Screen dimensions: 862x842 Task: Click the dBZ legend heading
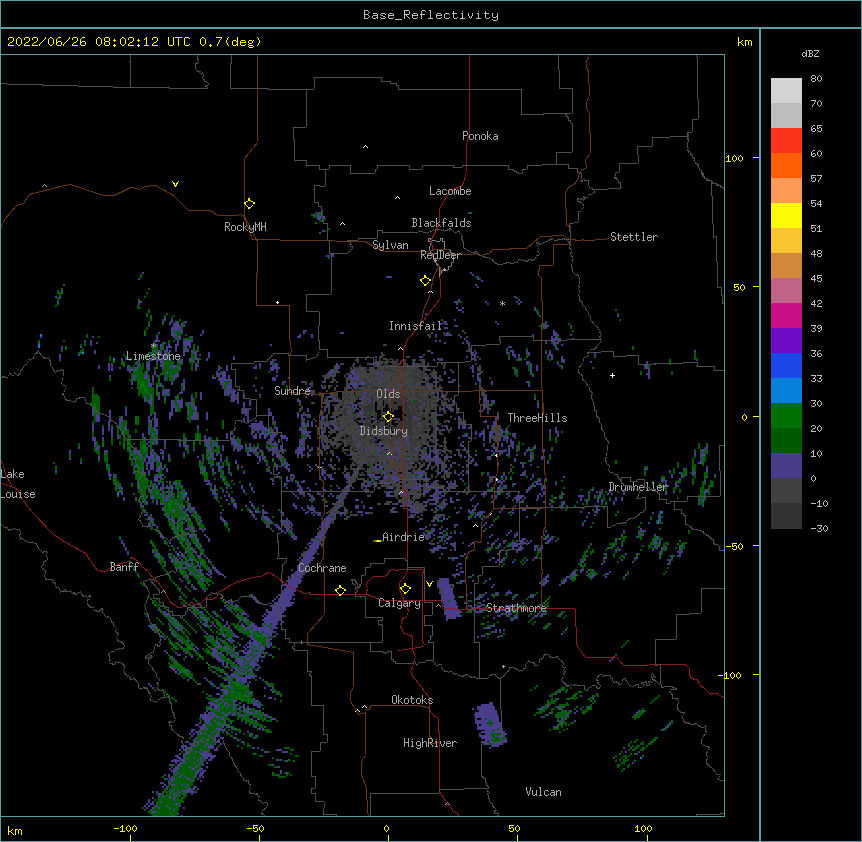coord(810,53)
